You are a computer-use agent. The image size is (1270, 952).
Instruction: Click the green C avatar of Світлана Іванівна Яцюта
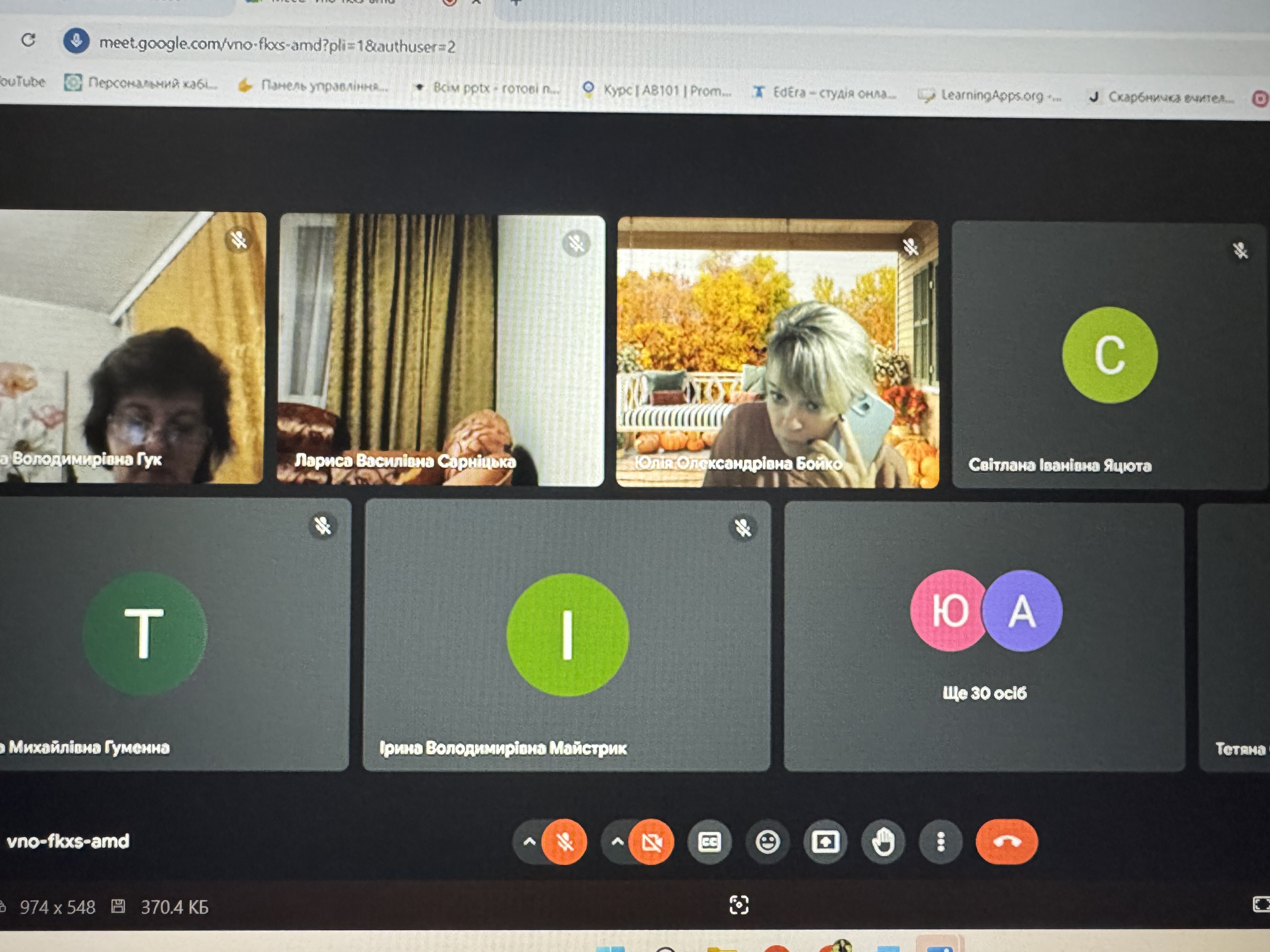click(1110, 354)
